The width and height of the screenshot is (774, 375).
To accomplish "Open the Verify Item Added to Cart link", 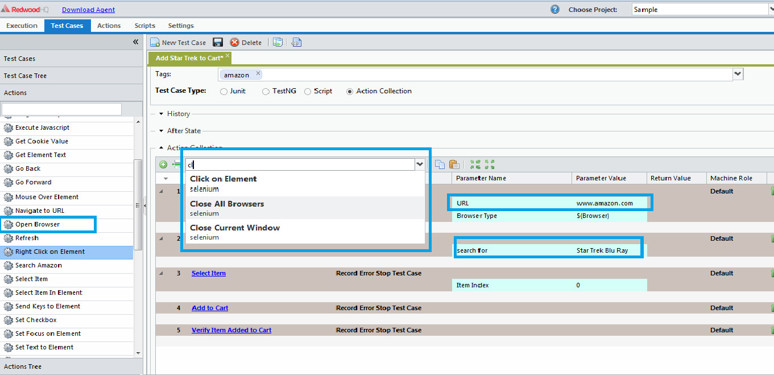I will coord(232,330).
